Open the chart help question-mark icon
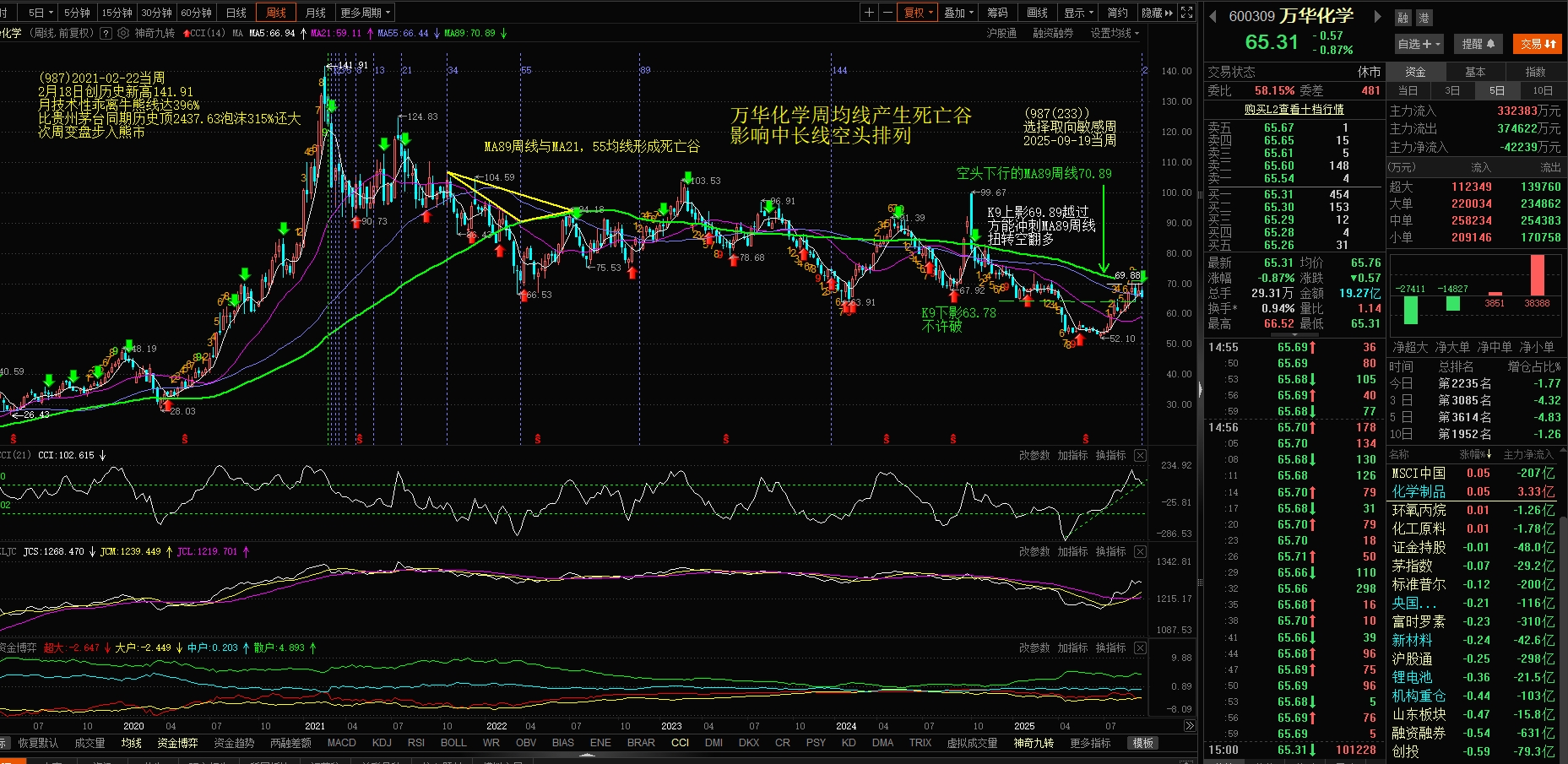 pos(106,34)
